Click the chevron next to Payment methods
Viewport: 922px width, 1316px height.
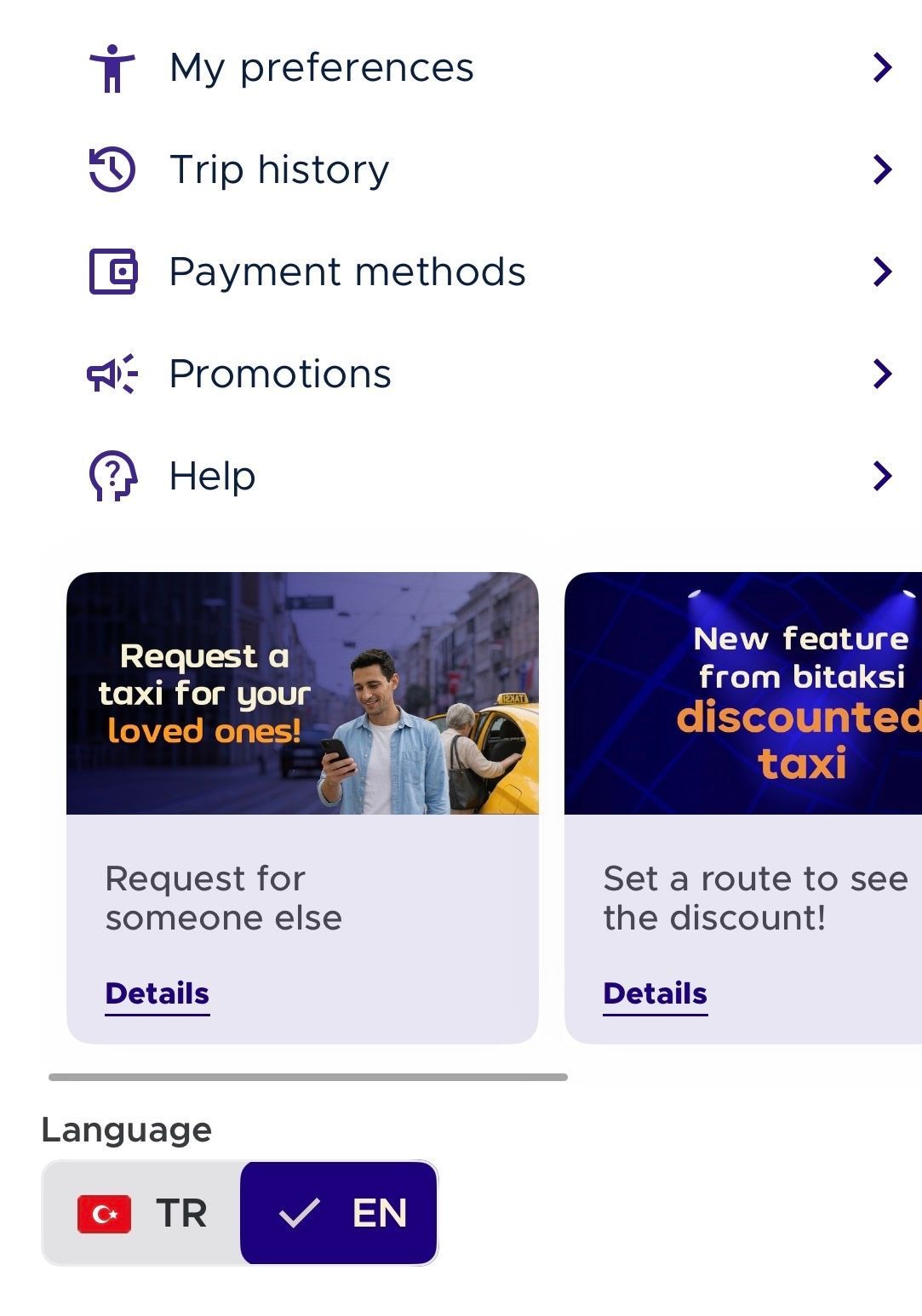(882, 272)
